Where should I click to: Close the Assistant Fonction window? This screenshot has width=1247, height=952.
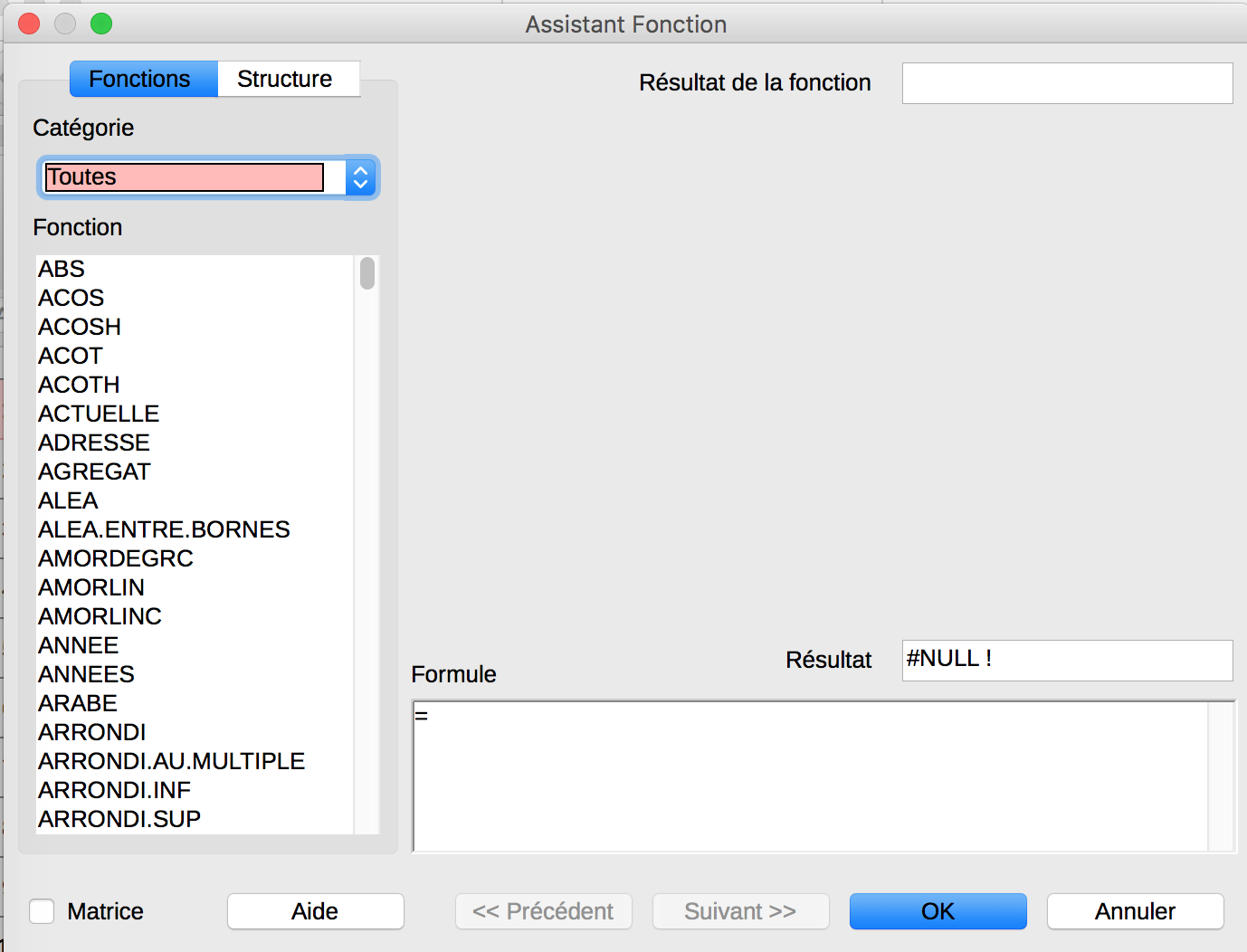click(29, 24)
